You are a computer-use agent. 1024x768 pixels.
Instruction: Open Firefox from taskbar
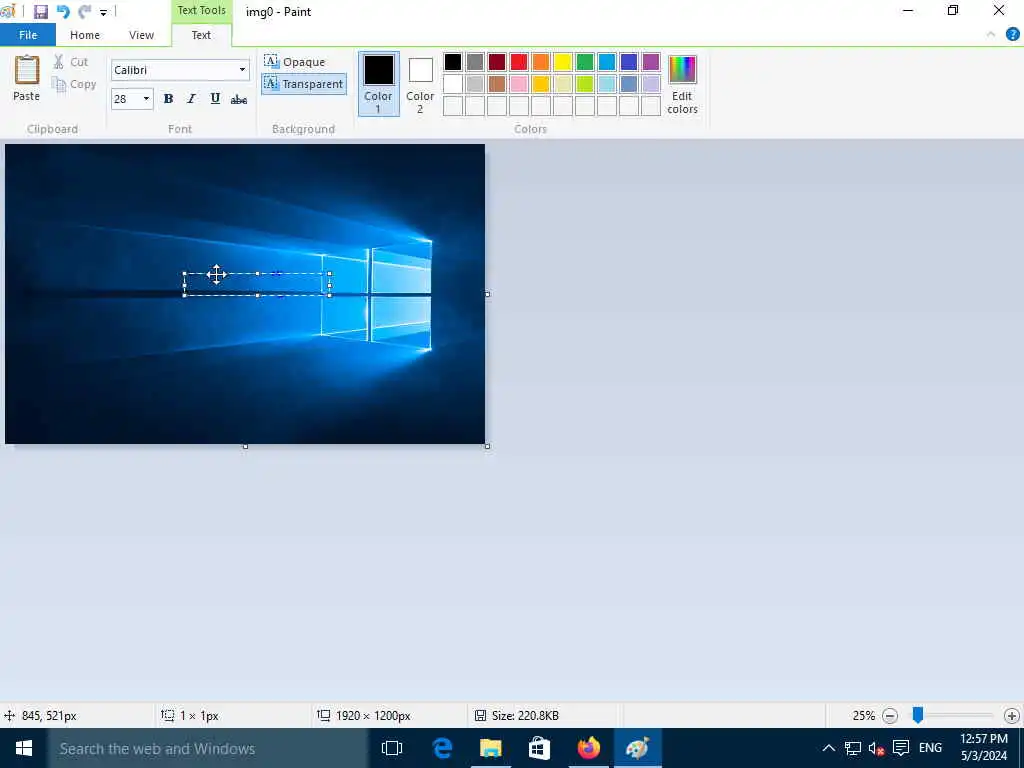tap(588, 748)
